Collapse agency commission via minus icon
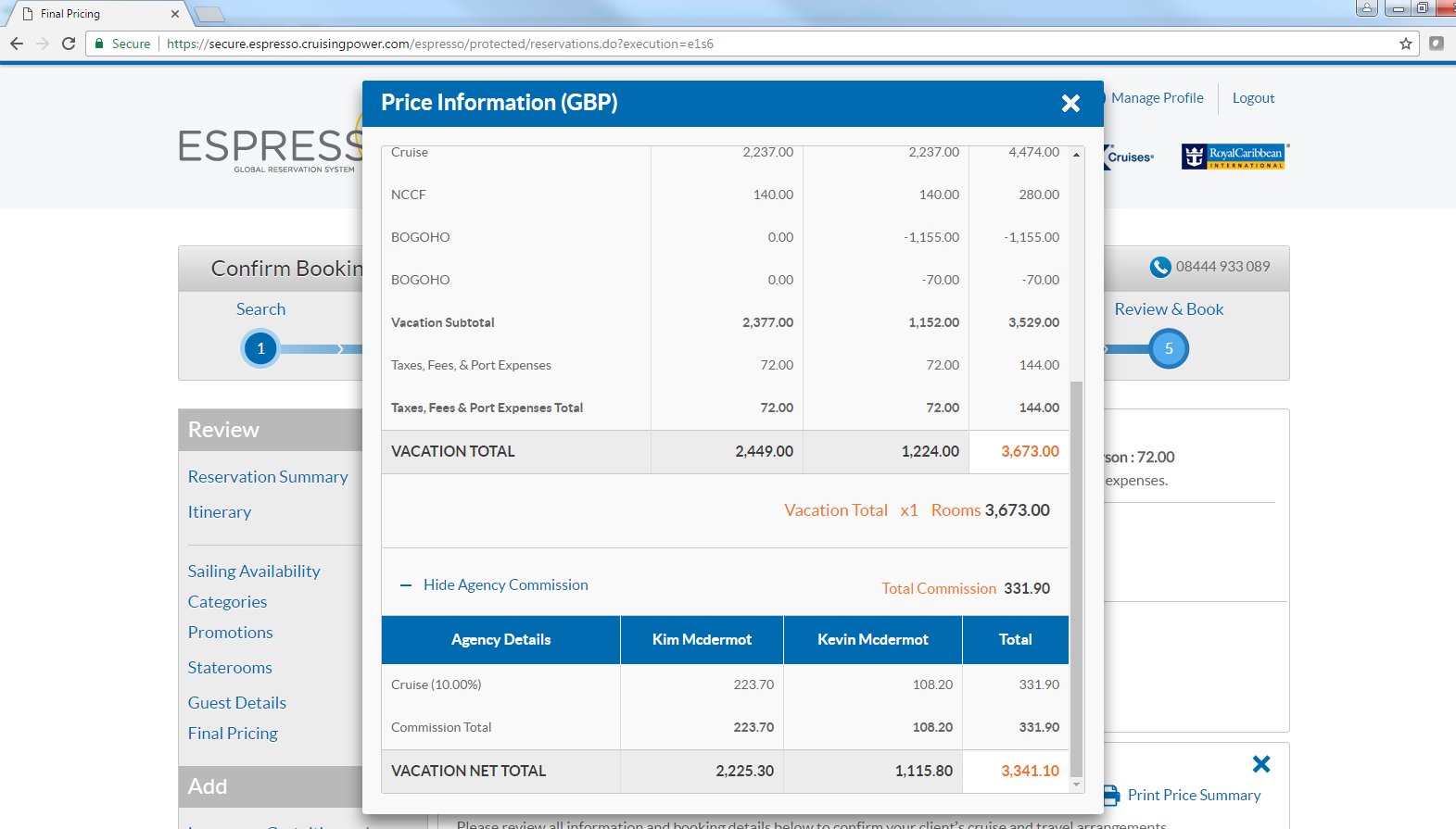Image resolution: width=1456 pixels, height=829 pixels. click(x=405, y=585)
